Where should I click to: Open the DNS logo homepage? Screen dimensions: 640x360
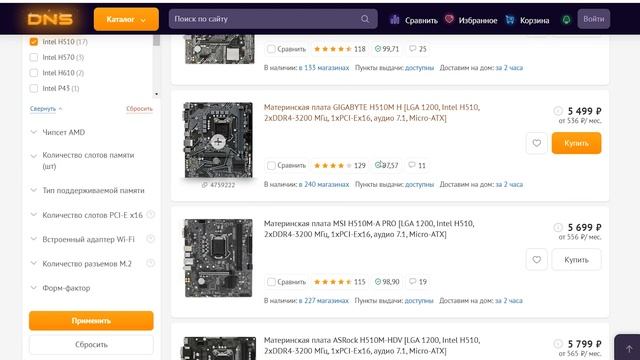click(x=50, y=19)
